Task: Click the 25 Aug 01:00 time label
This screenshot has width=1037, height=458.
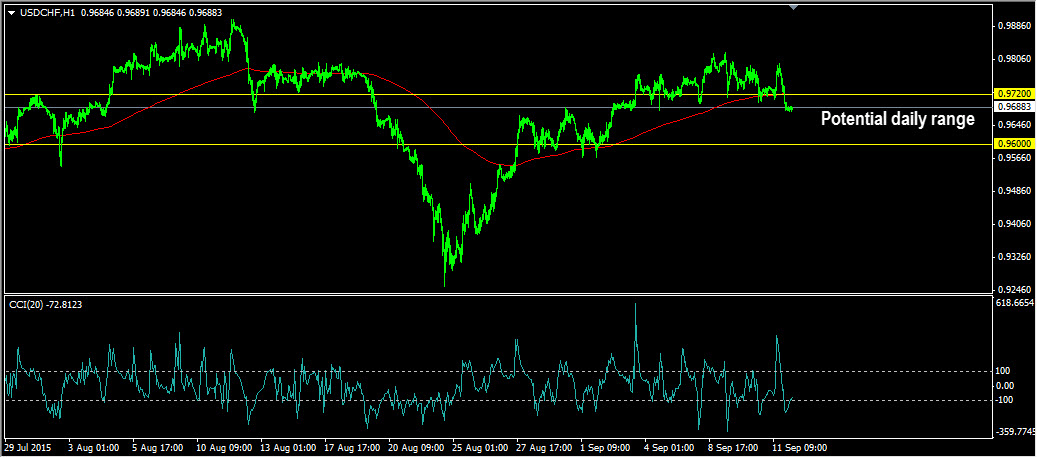Action: point(481,448)
